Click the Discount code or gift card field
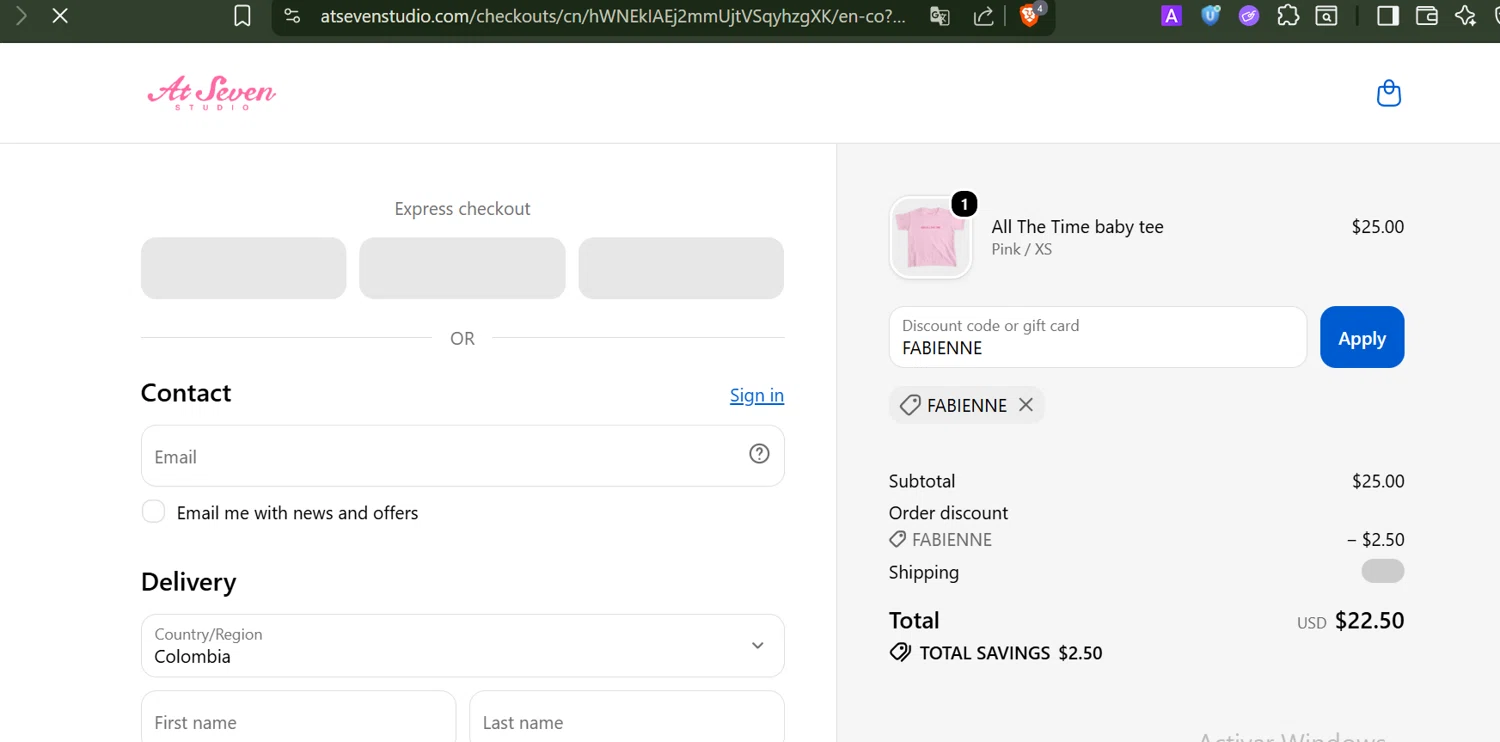Screen dimensions: 1500x742 click(x=1098, y=337)
